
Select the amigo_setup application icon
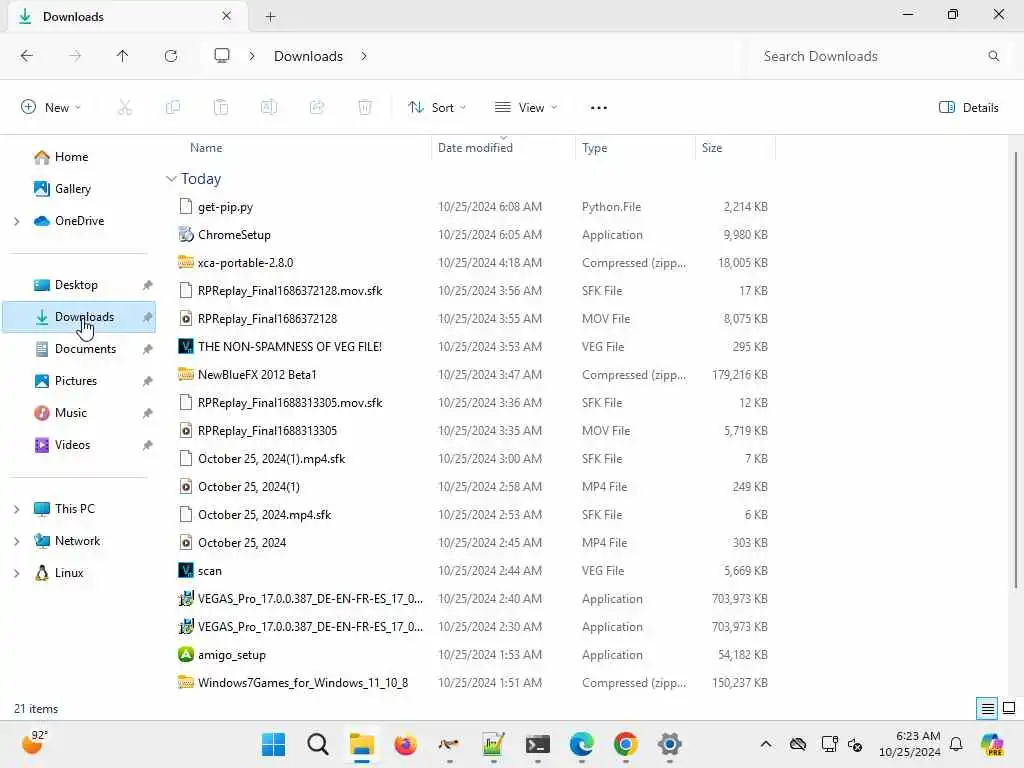pos(185,654)
